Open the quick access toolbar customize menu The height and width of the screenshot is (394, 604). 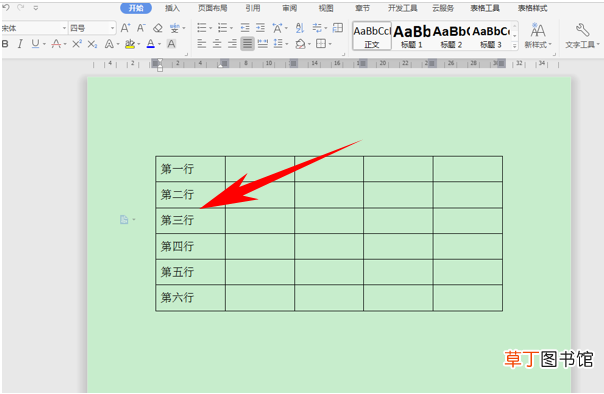pyautogui.click(x=35, y=8)
